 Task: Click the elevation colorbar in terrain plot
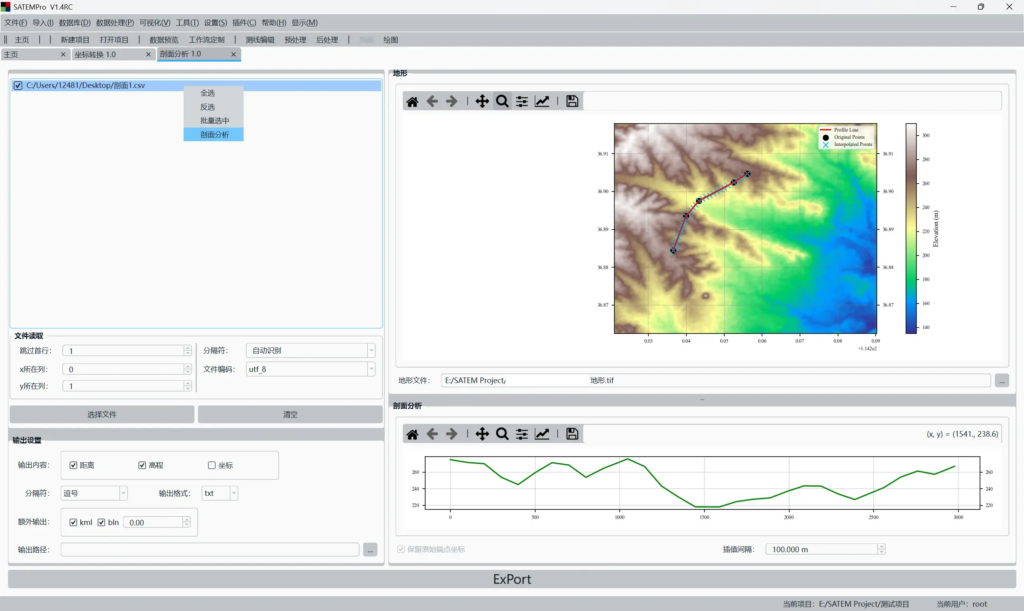click(911, 228)
